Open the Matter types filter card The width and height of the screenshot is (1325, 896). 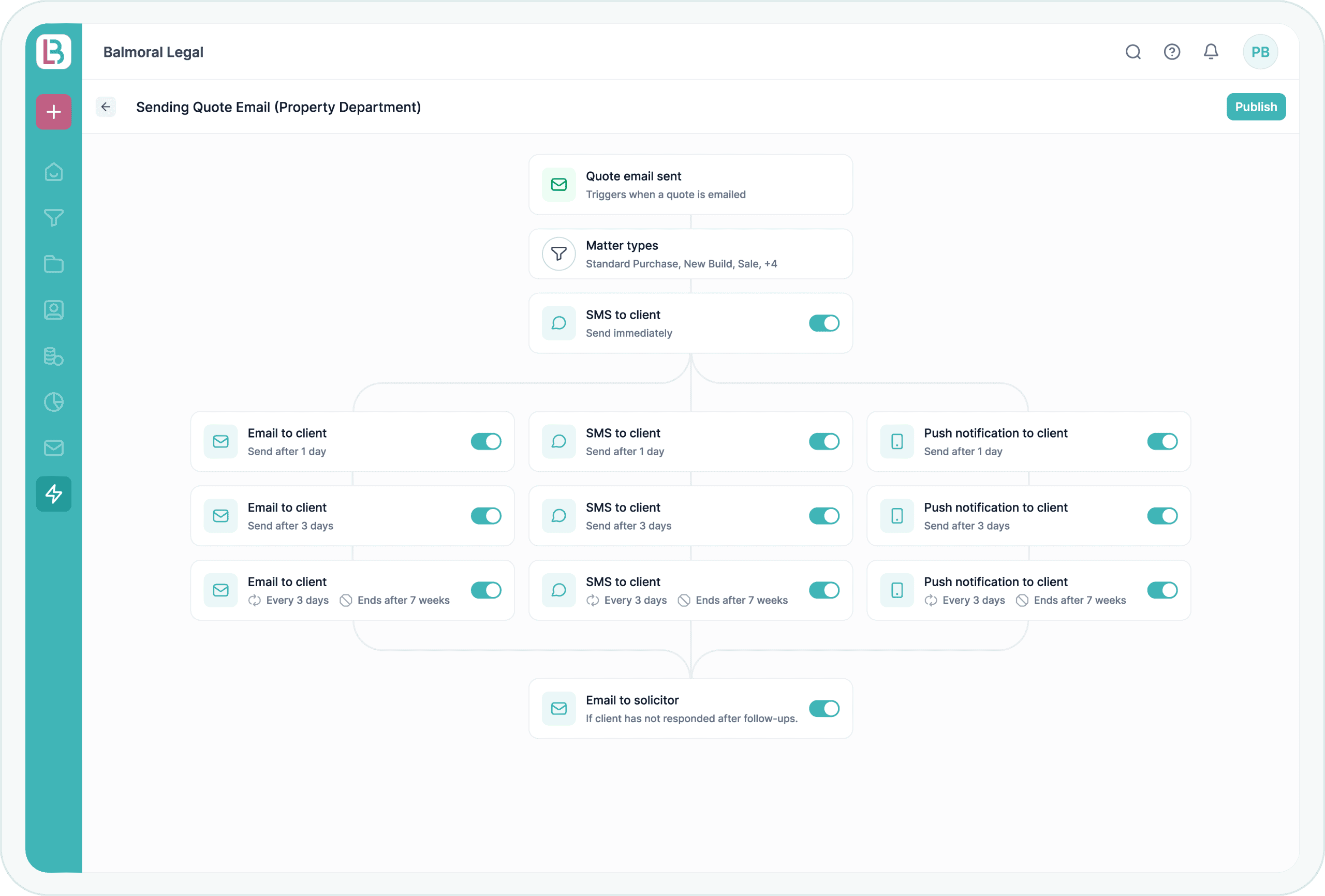[690, 253]
